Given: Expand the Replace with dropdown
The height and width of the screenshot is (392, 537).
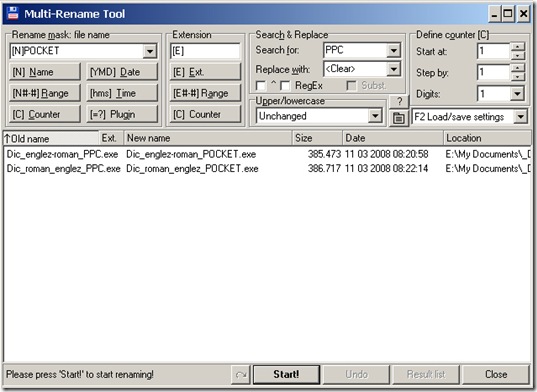Looking at the screenshot, I should pyautogui.click(x=394, y=69).
